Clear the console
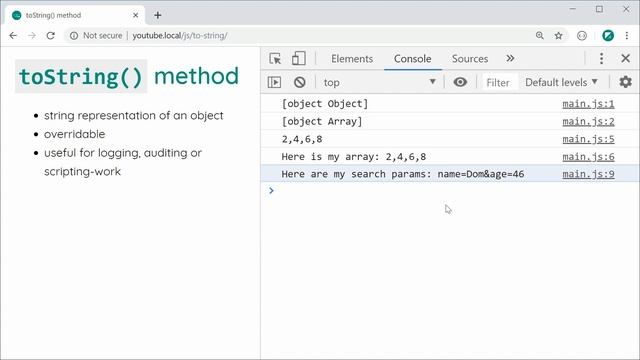Screen dimensions: 640x360 pos(300,82)
